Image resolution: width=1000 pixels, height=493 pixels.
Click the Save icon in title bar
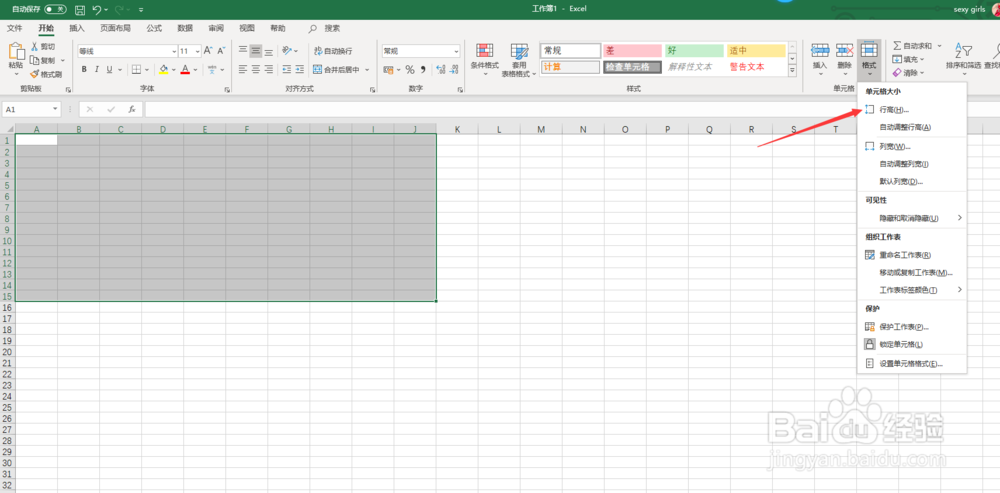[80, 10]
